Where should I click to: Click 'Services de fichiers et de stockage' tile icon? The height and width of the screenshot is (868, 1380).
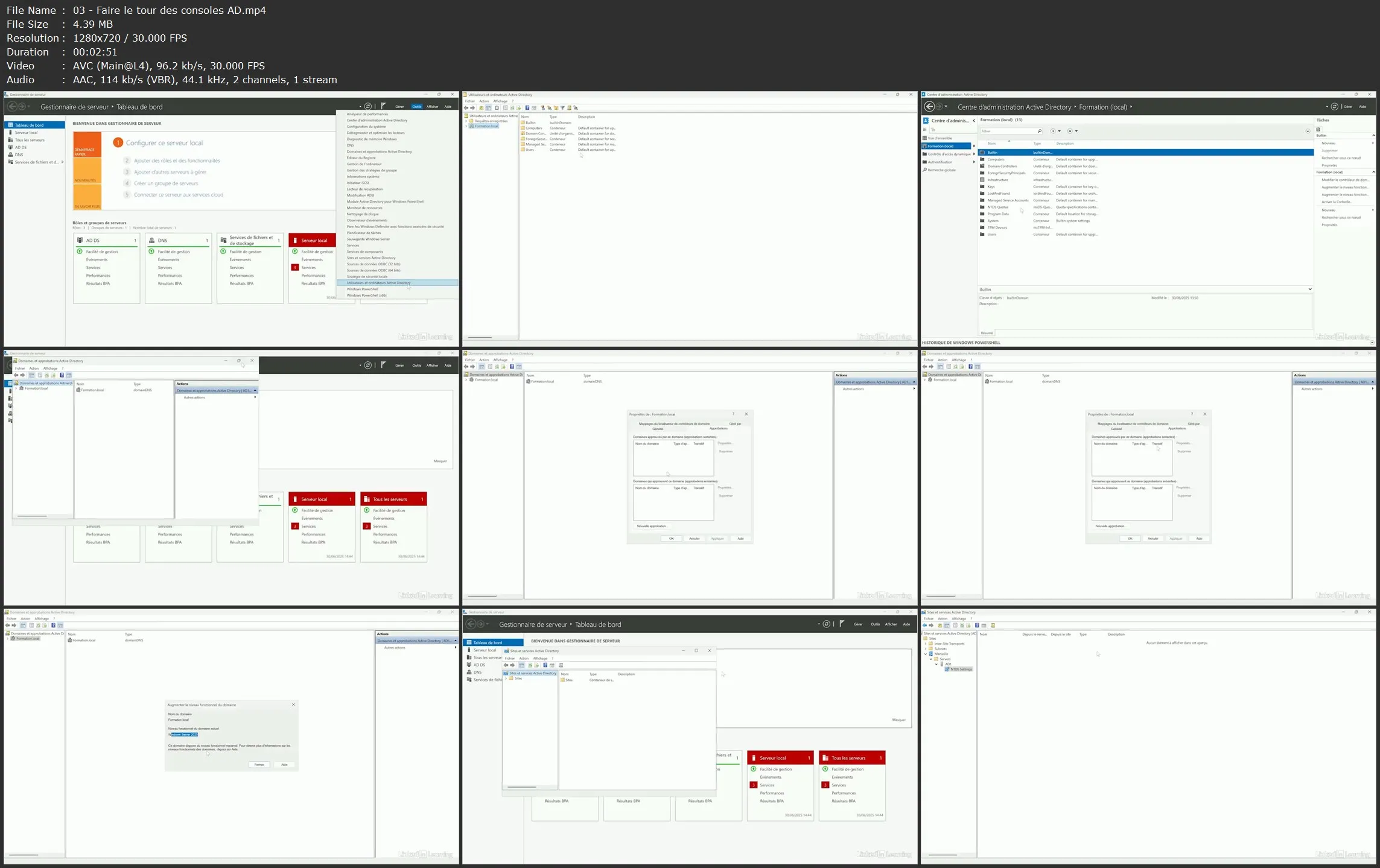223,240
